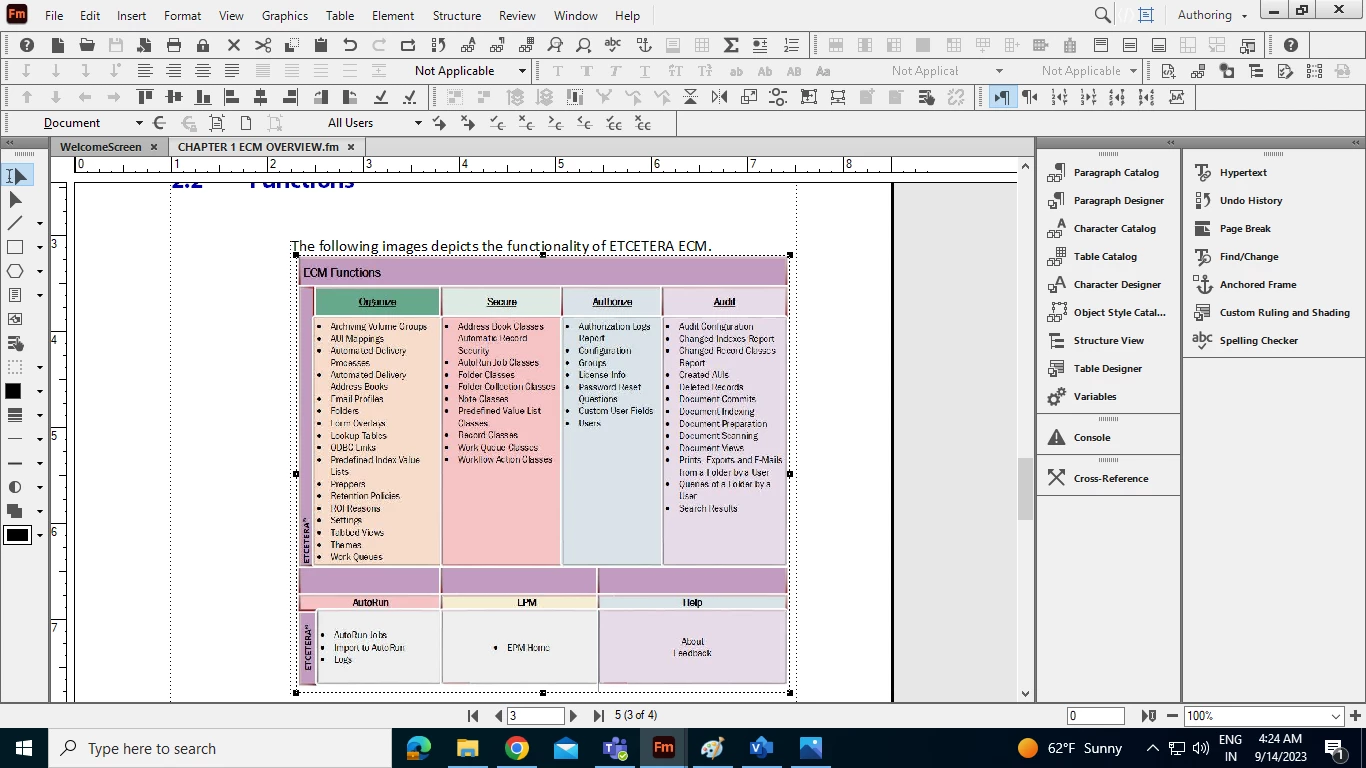
Task: Select the Text Frame tool
Action: [x=16, y=295]
